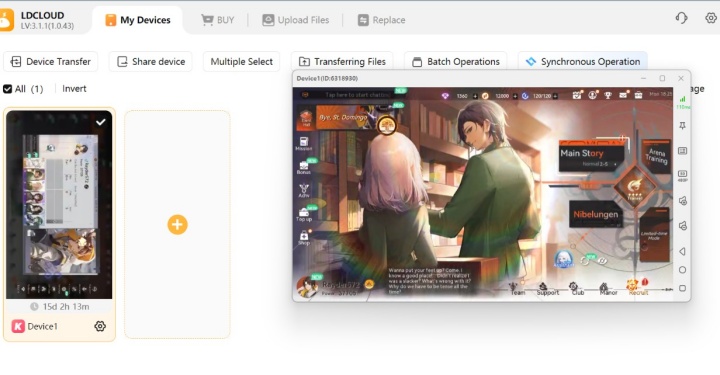The height and width of the screenshot is (375, 720).
Task: Deselect the Device1 card checkmark
Action: click(101, 122)
